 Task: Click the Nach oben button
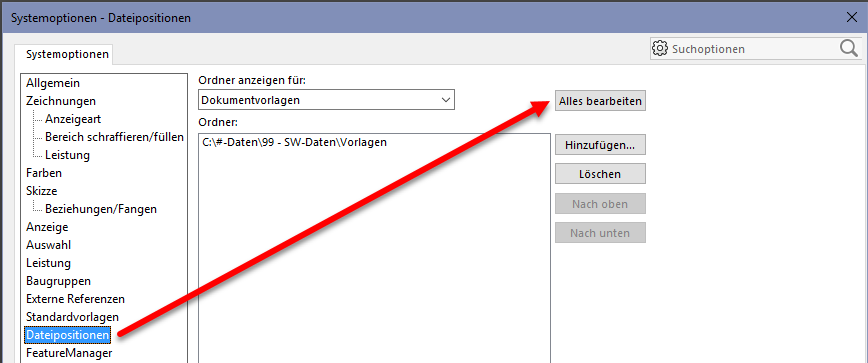point(601,204)
